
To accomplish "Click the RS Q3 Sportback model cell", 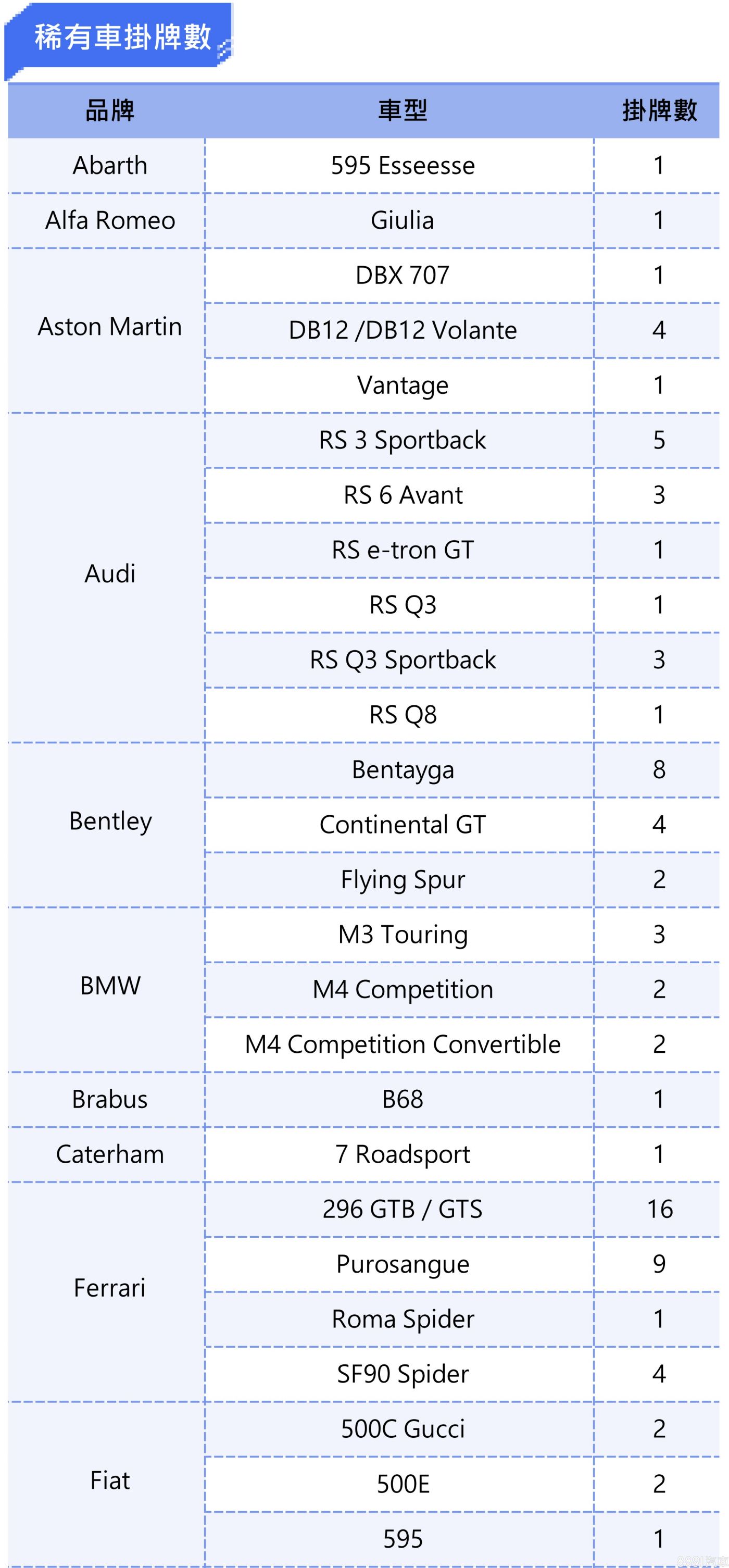I will pos(402,660).
